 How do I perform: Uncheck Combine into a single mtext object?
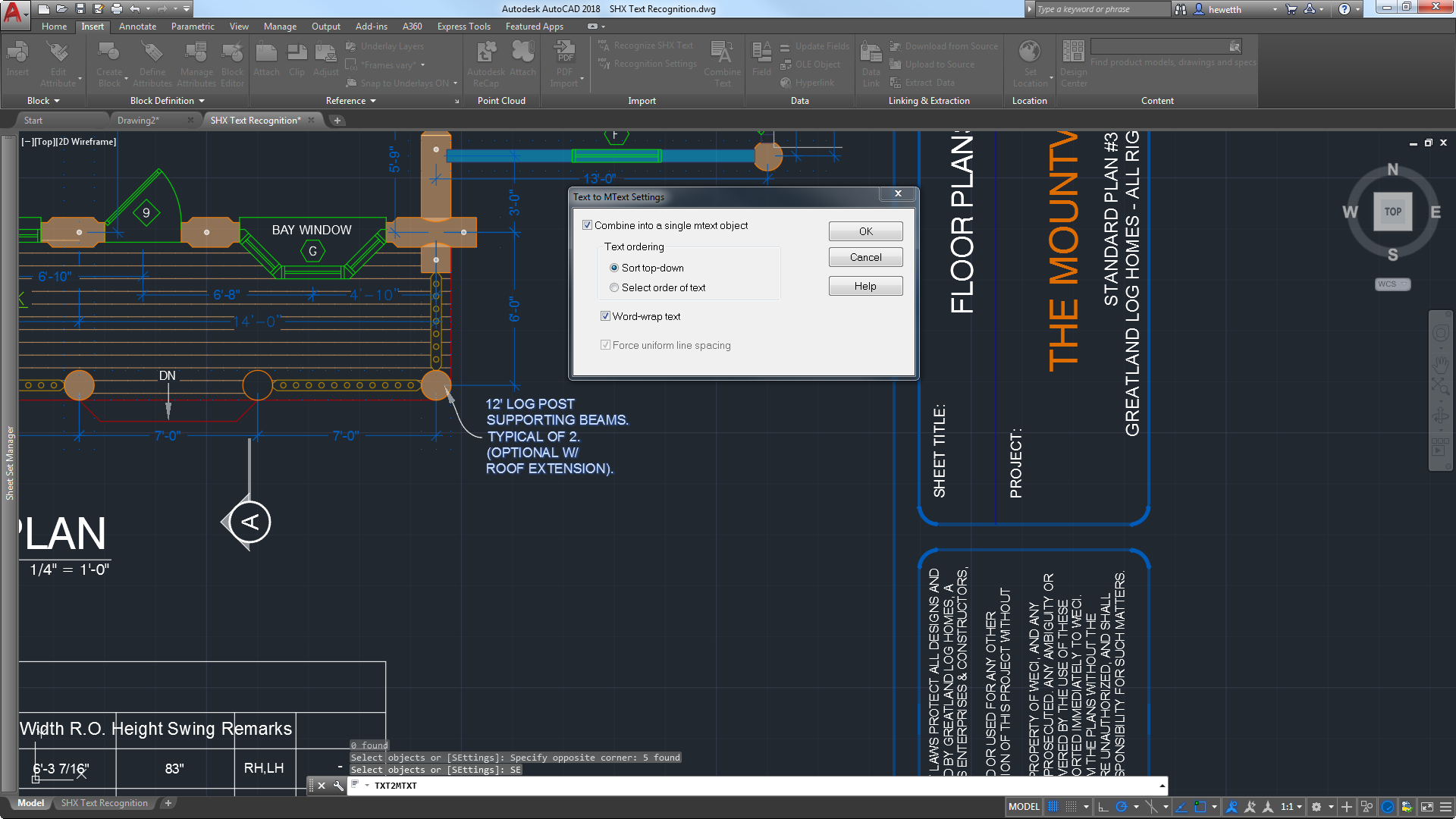coord(587,225)
